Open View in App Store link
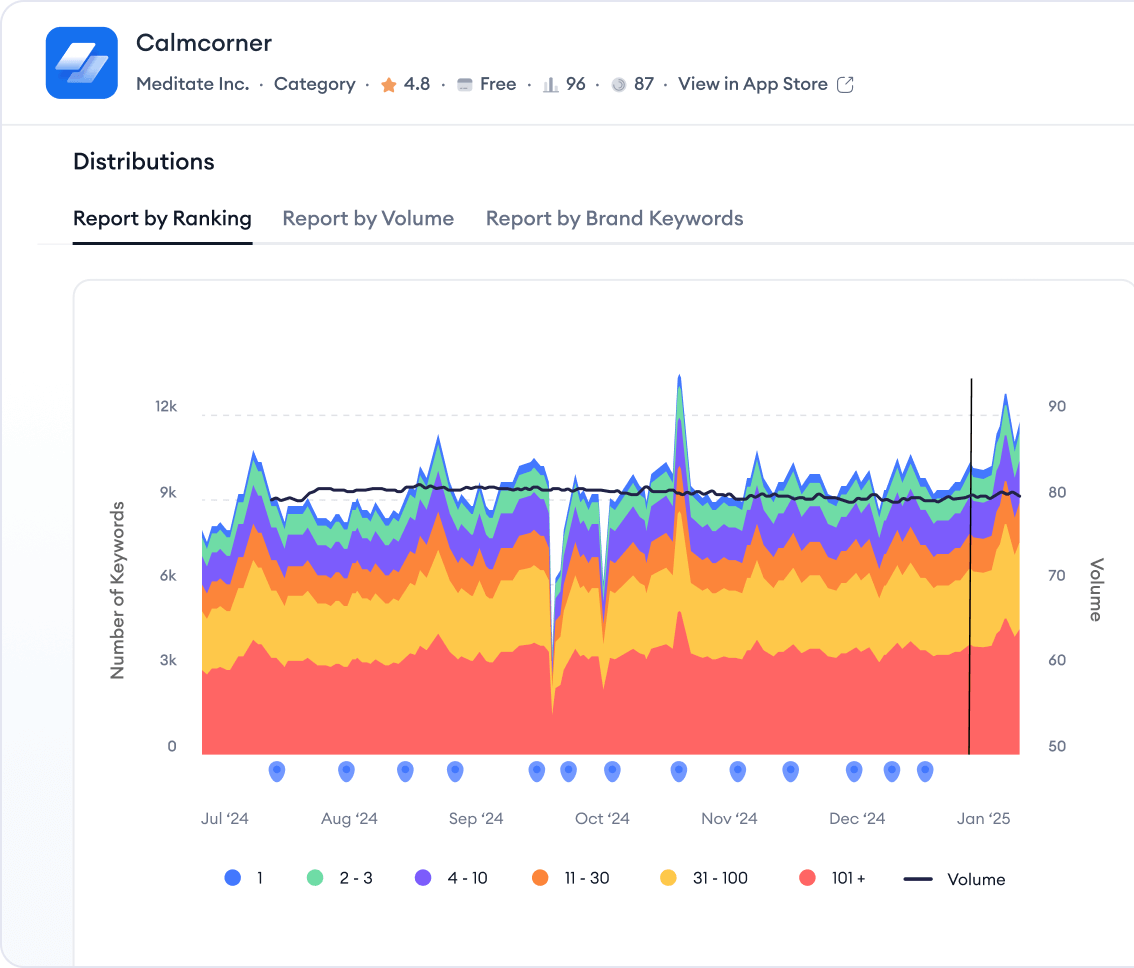 click(752, 84)
